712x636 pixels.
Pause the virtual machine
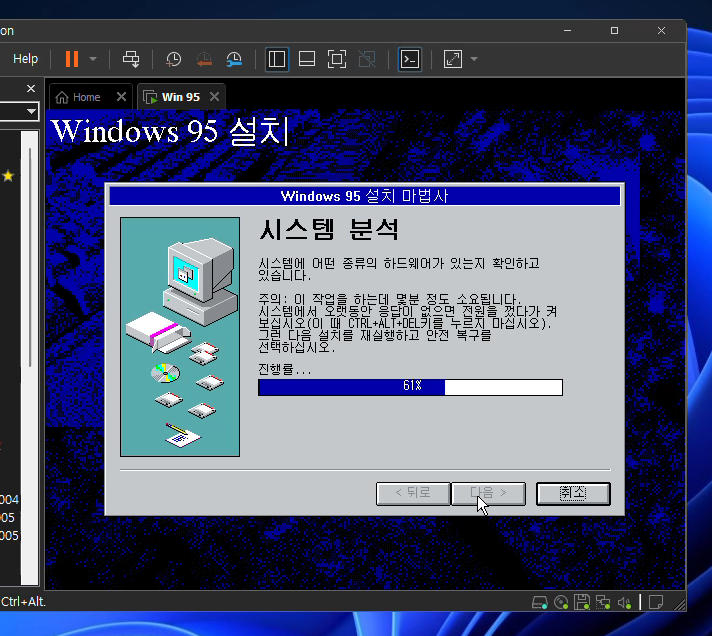[x=72, y=59]
